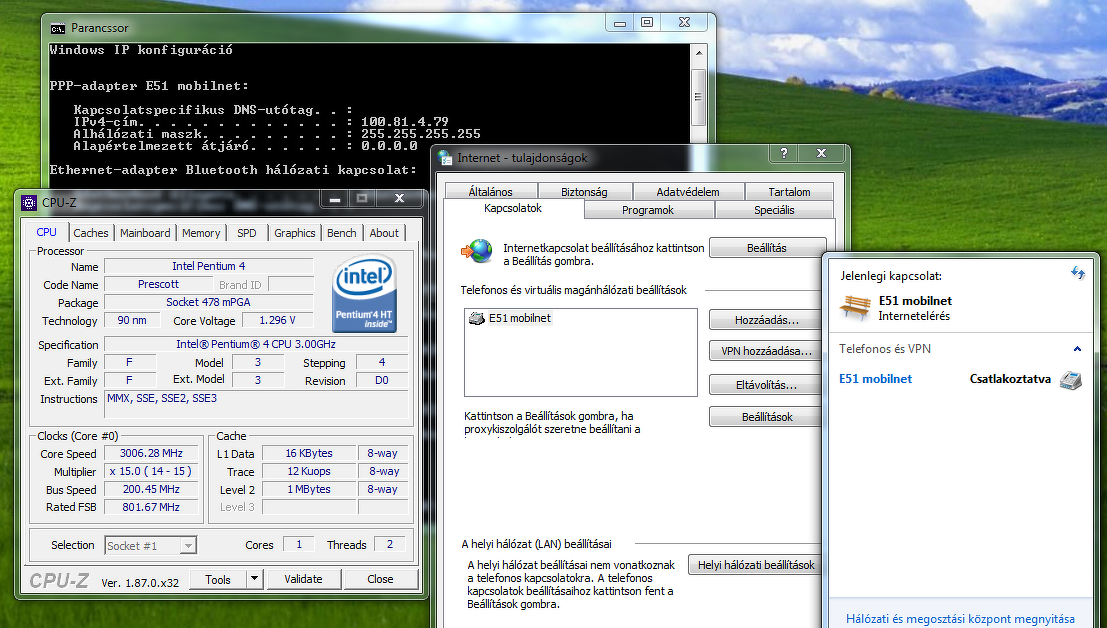Click the Command Prompt scrollbar thumb
Screen dimensions: 1107x628
coord(698,97)
